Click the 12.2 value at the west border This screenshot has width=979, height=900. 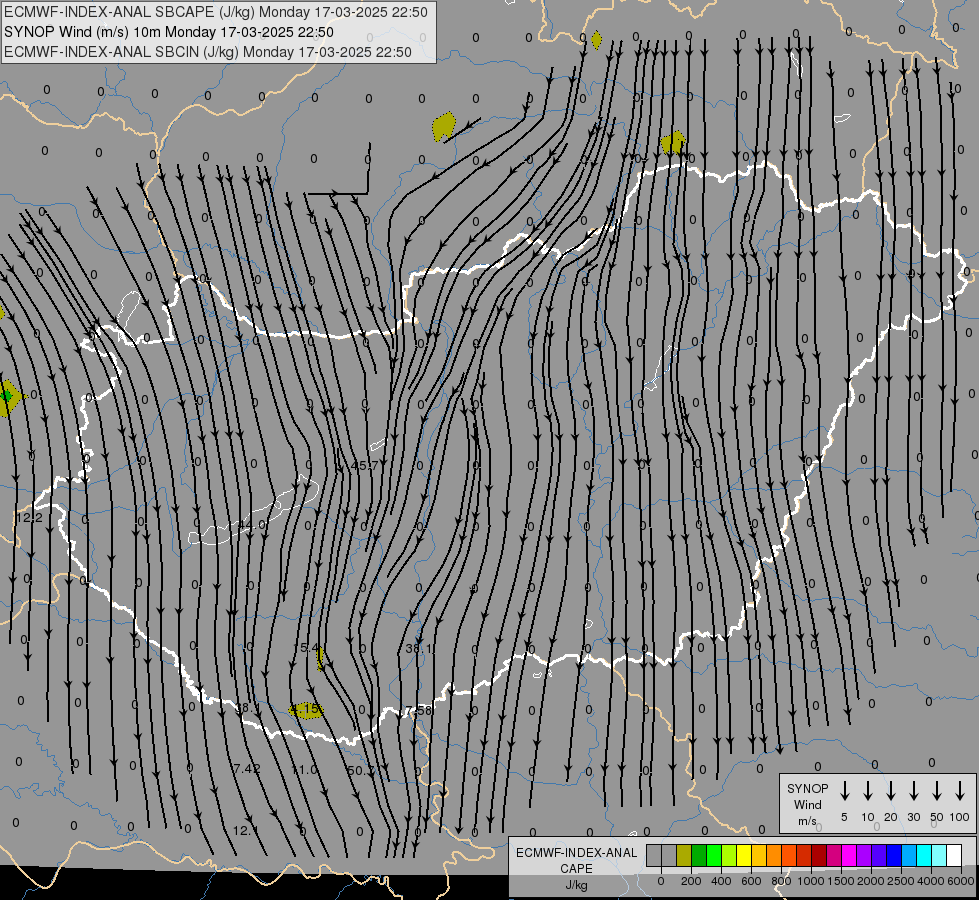tap(29, 518)
